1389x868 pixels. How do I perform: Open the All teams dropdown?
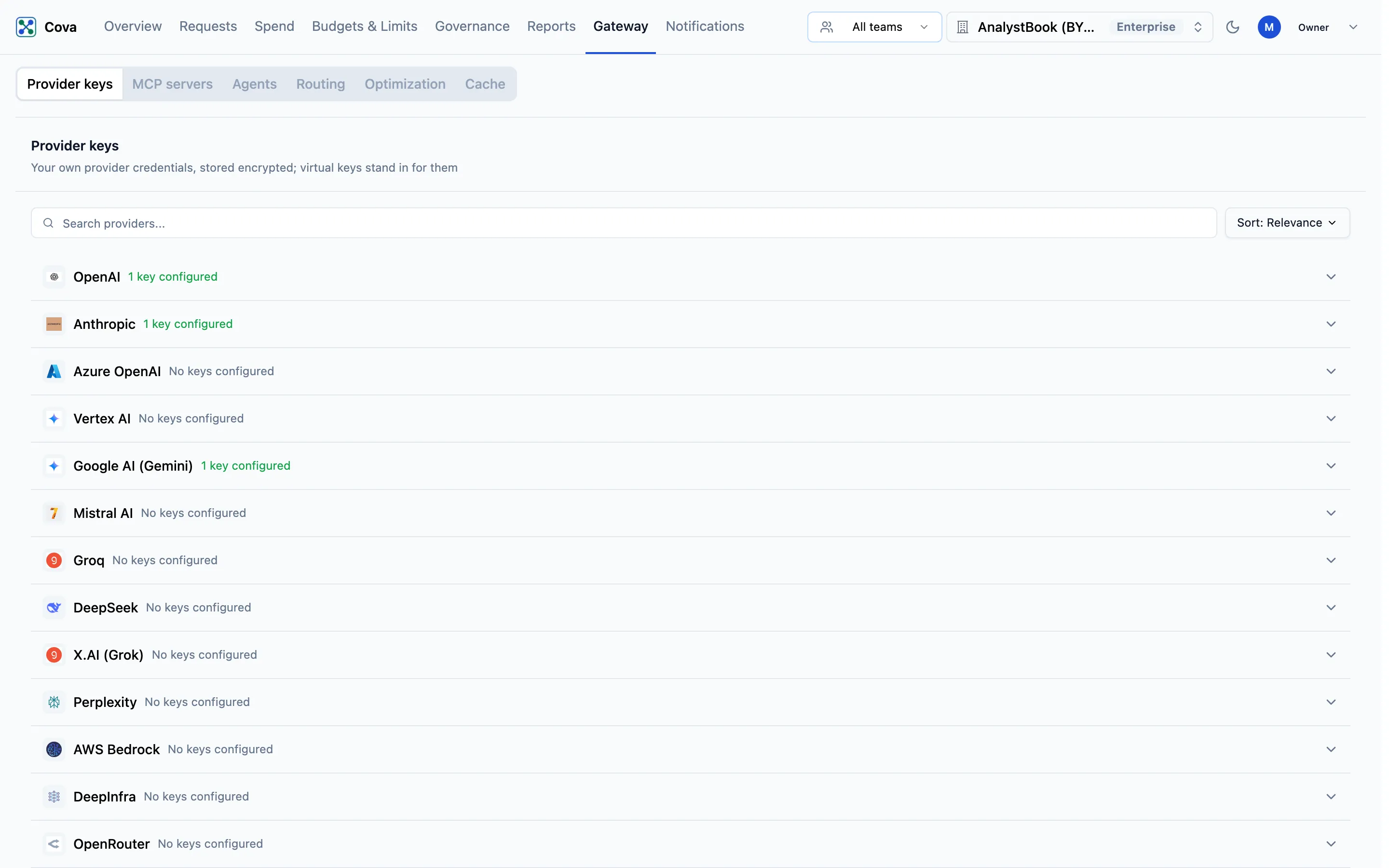tap(874, 27)
